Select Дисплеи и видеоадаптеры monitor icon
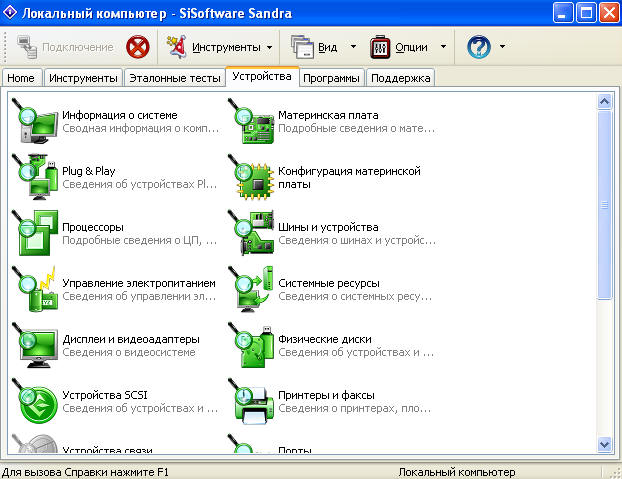 [x=35, y=345]
